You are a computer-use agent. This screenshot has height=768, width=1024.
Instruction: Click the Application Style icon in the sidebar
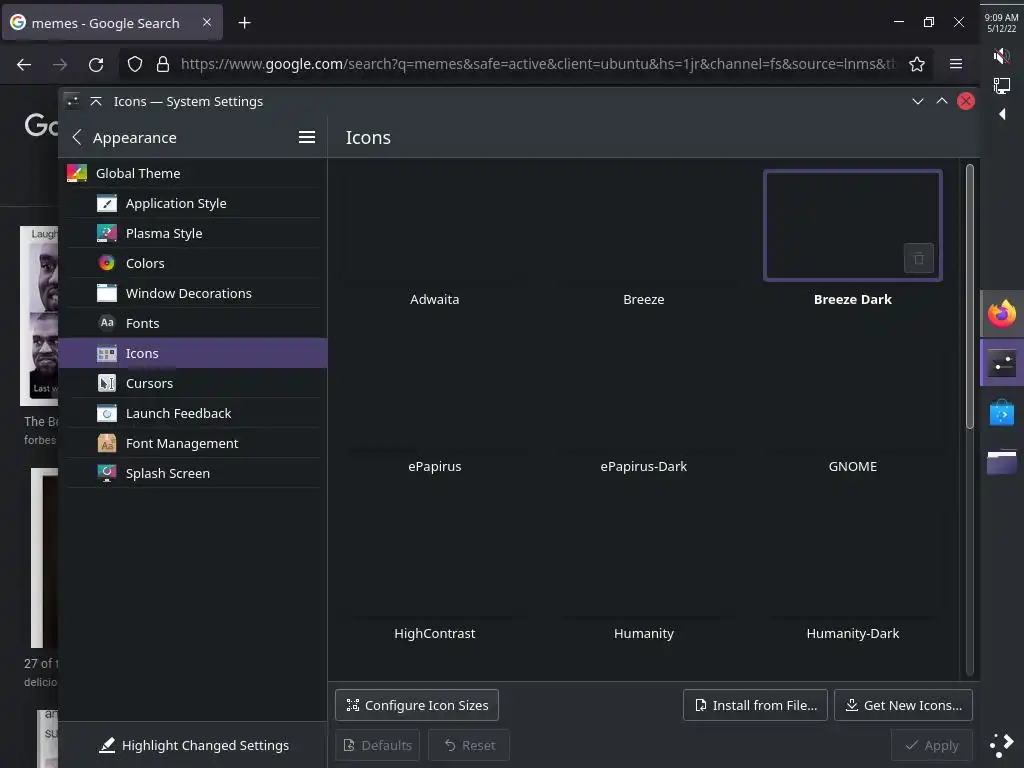coord(106,203)
